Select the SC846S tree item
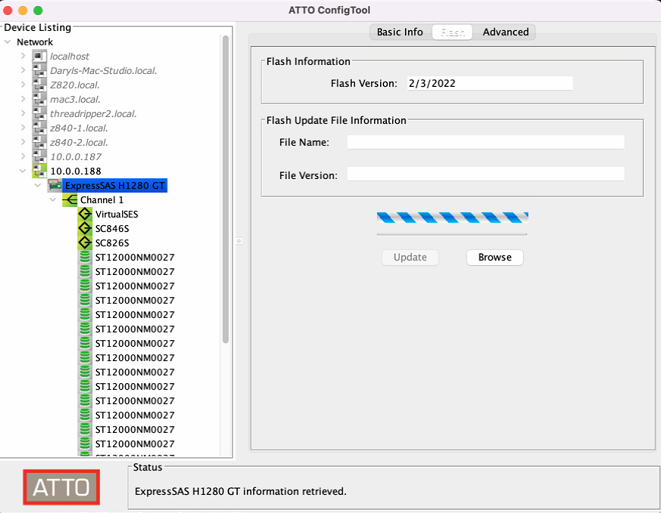Viewport: 661px width, 513px height. 112,228
